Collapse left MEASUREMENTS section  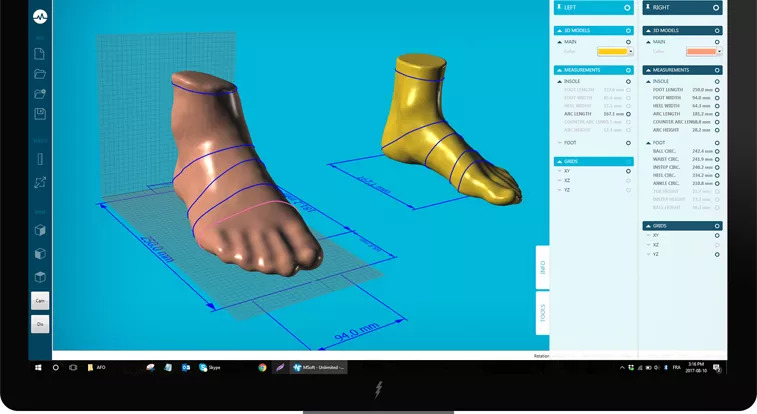pos(560,70)
